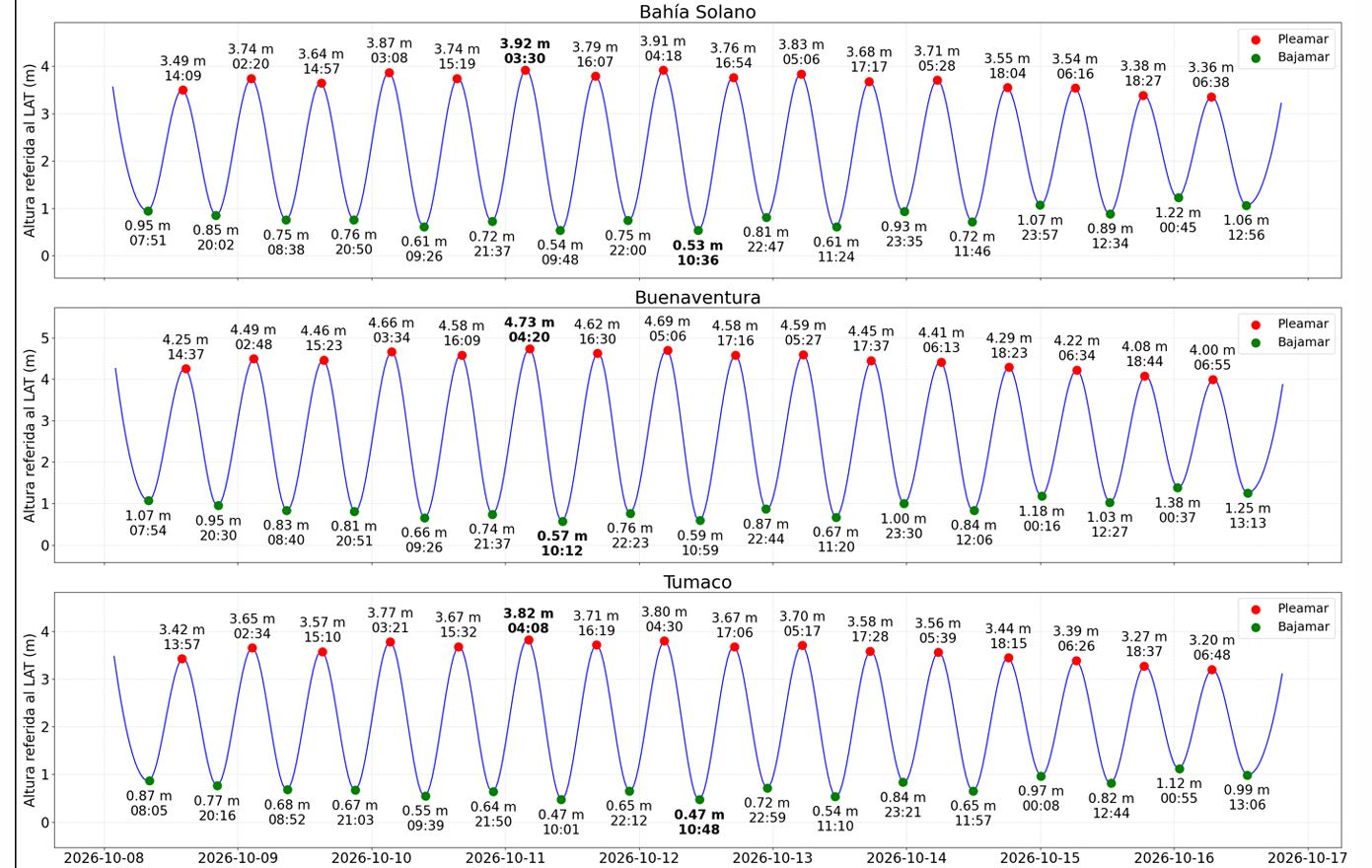The height and width of the screenshot is (868, 1372).
Task: Click the 2026-10-11 date on x-axis
Action: [x=505, y=858]
